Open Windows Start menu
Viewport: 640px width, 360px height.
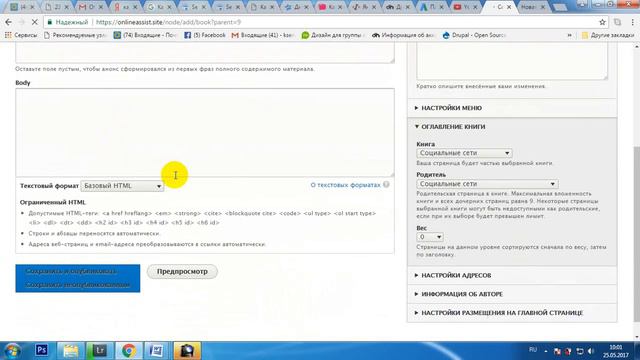tap(12, 351)
